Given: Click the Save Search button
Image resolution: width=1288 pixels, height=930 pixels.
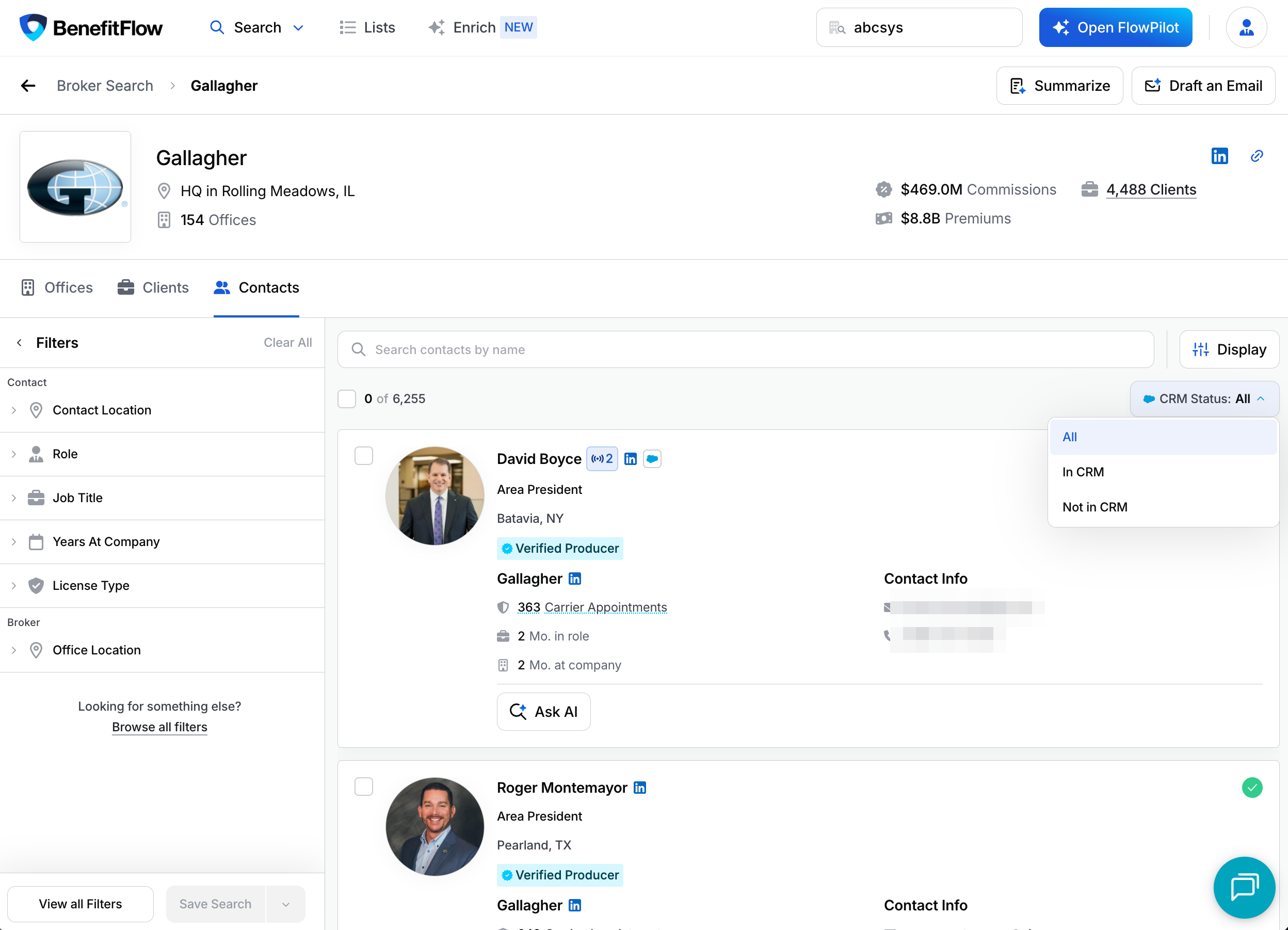Looking at the screenshot, I should click(215, 904).
